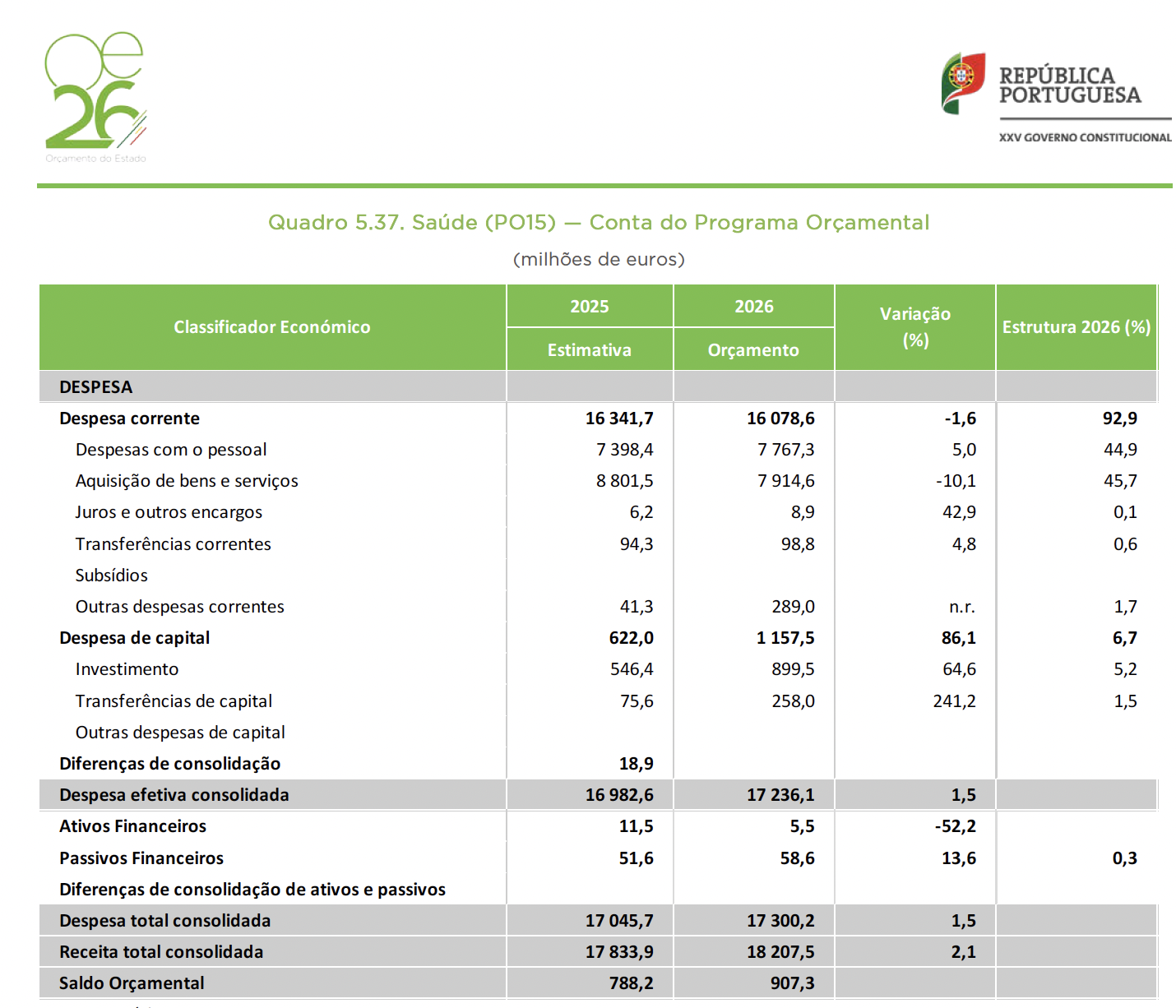
Task: Click the "Despesa efetiva consolidada" row label
Action: click(x=174, y=795)
